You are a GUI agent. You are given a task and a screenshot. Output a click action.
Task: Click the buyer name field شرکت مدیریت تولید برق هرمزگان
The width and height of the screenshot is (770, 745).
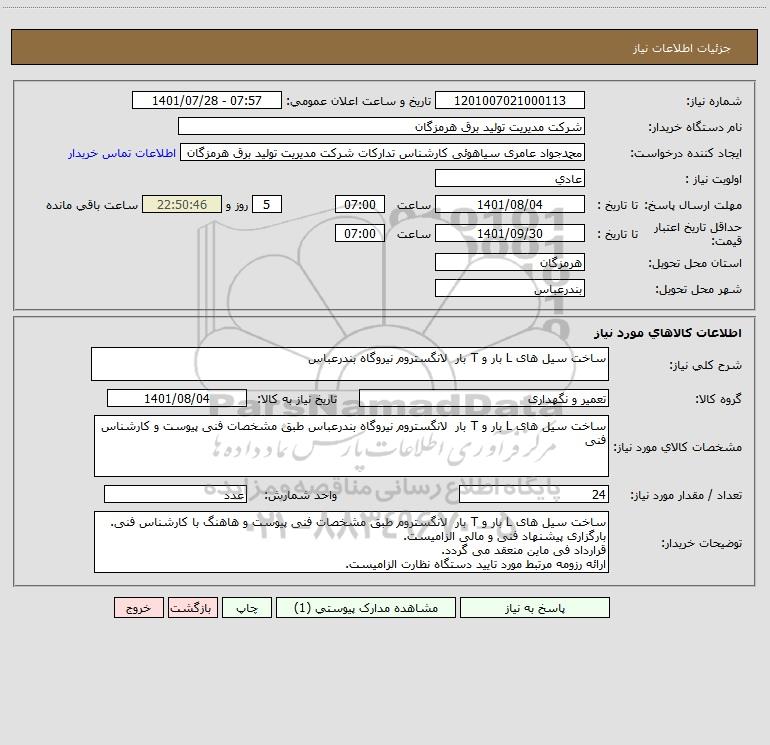coord(381,126)
